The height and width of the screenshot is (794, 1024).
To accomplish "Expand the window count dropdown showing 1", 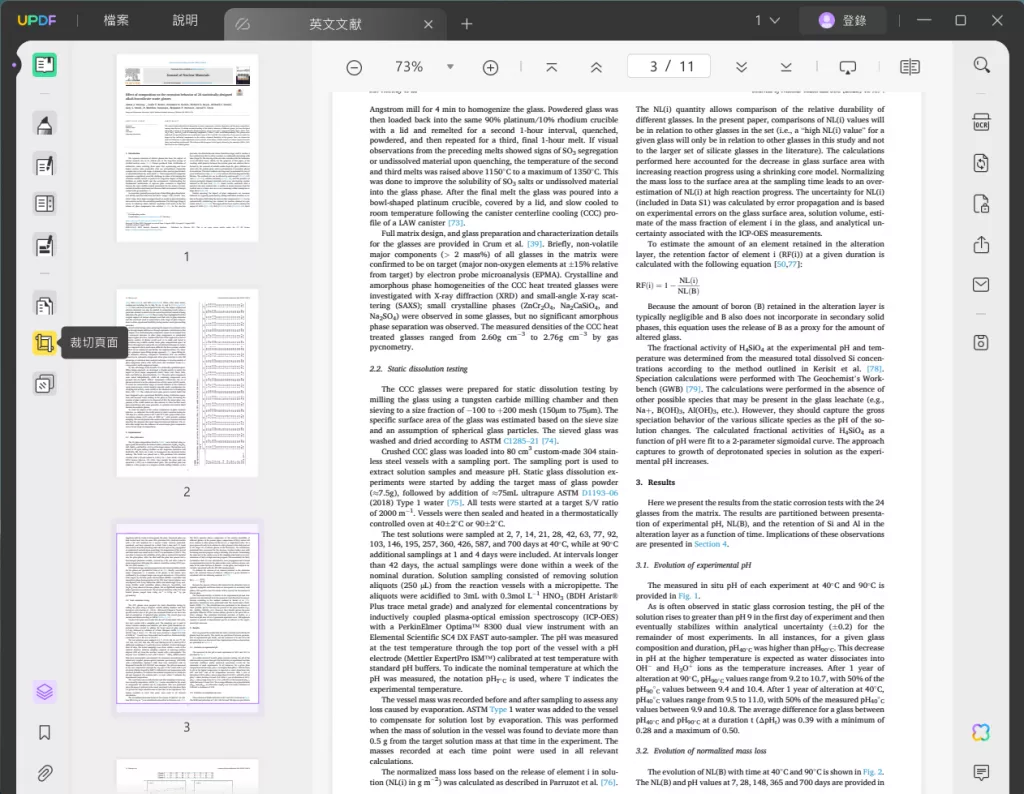I will [x=768, y=20].
